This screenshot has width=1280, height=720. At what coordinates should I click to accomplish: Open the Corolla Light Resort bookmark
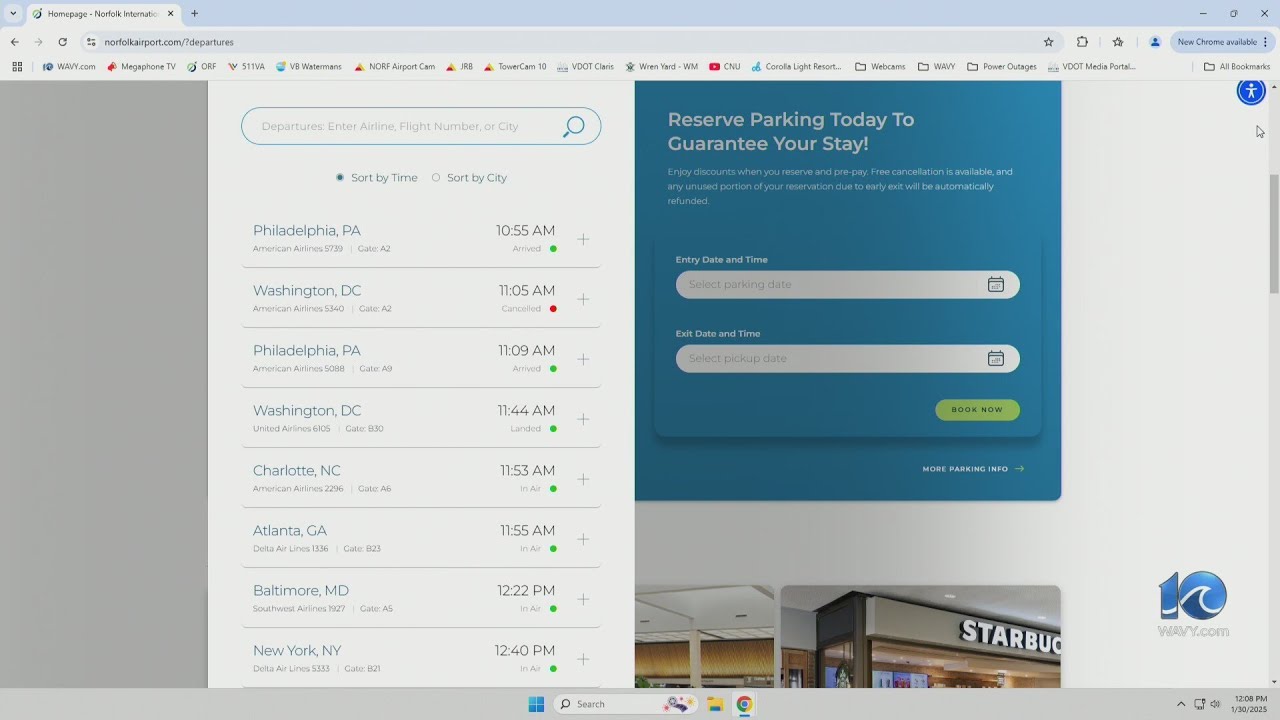(796, 67)
